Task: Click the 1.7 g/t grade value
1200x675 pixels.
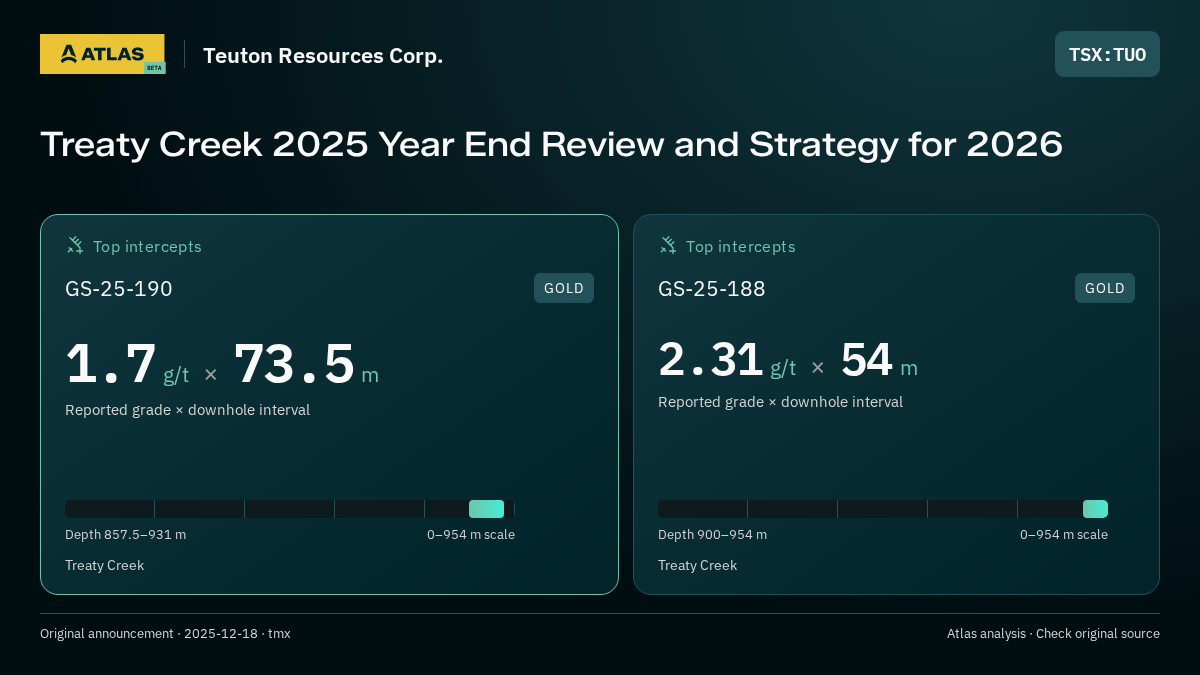Action: 127,365
